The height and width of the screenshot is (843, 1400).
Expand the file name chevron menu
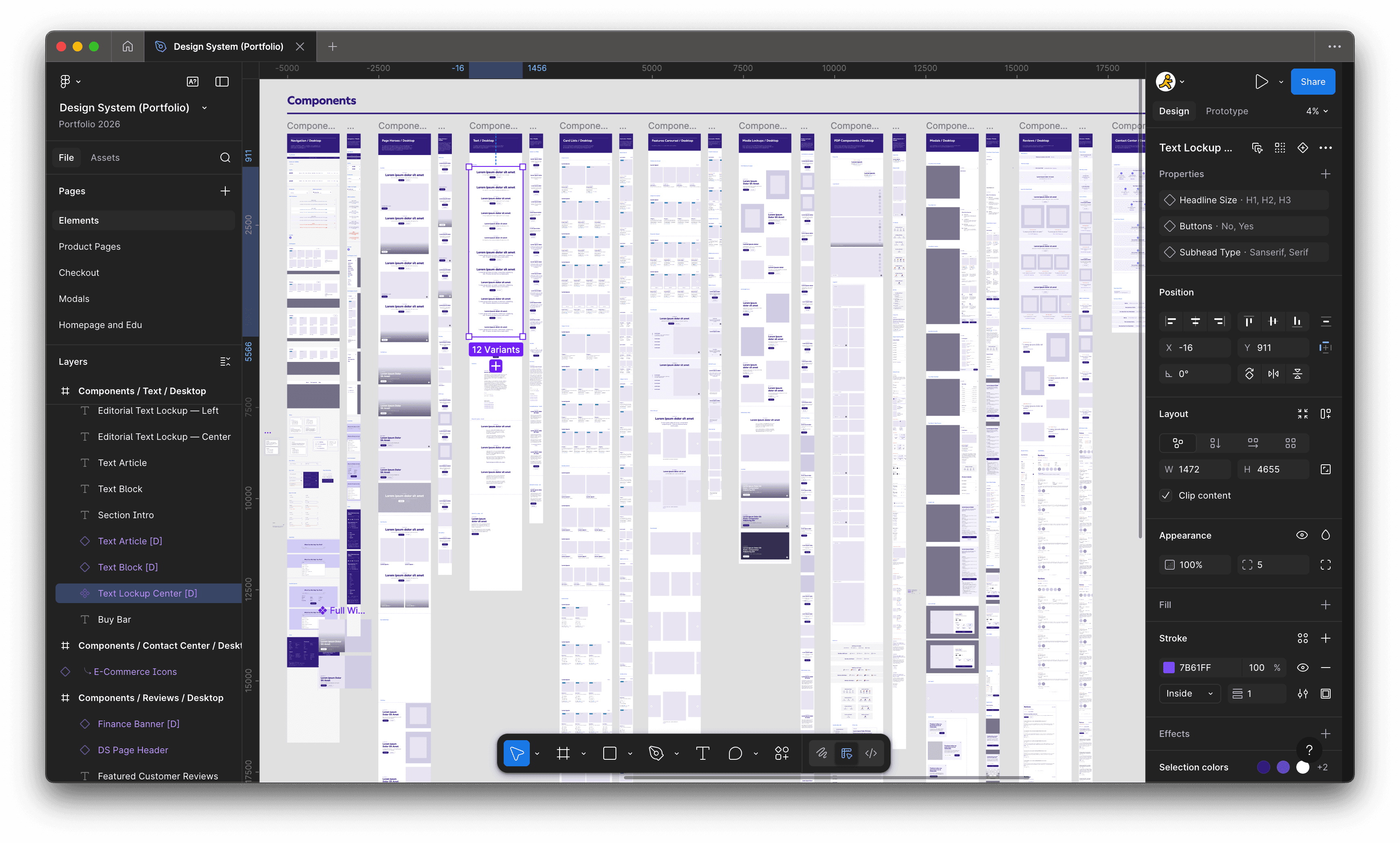pos(204,108)
